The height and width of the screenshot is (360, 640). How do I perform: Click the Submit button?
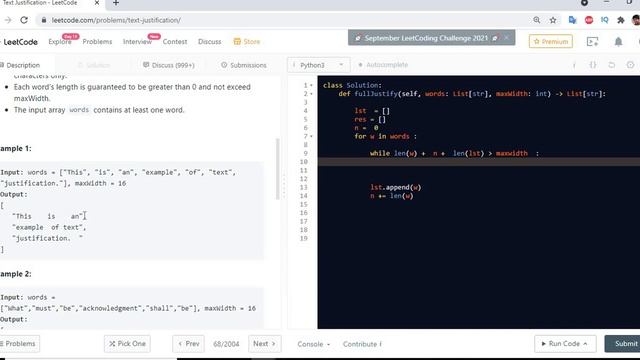pos(624,344)
